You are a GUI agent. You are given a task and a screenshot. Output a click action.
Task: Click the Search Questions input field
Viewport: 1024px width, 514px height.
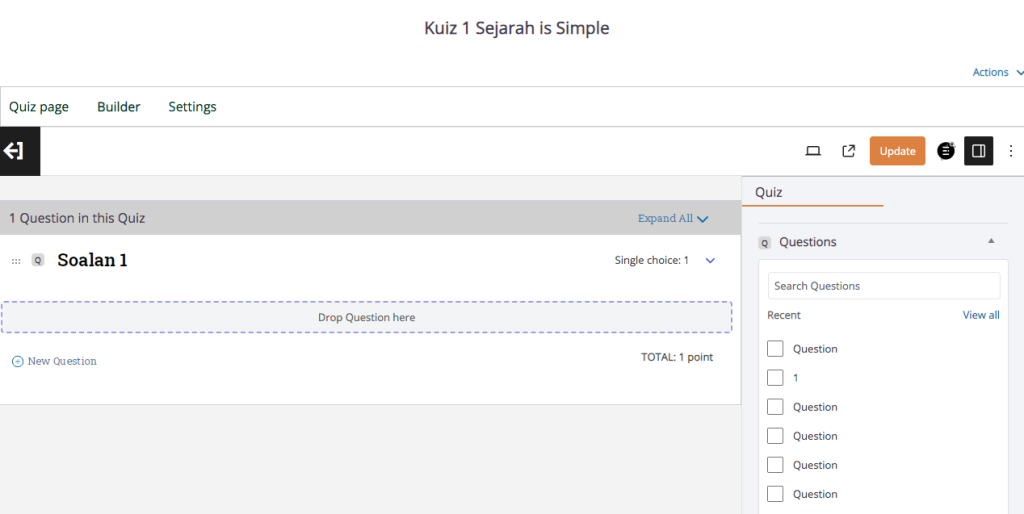[x=884, y=286]
